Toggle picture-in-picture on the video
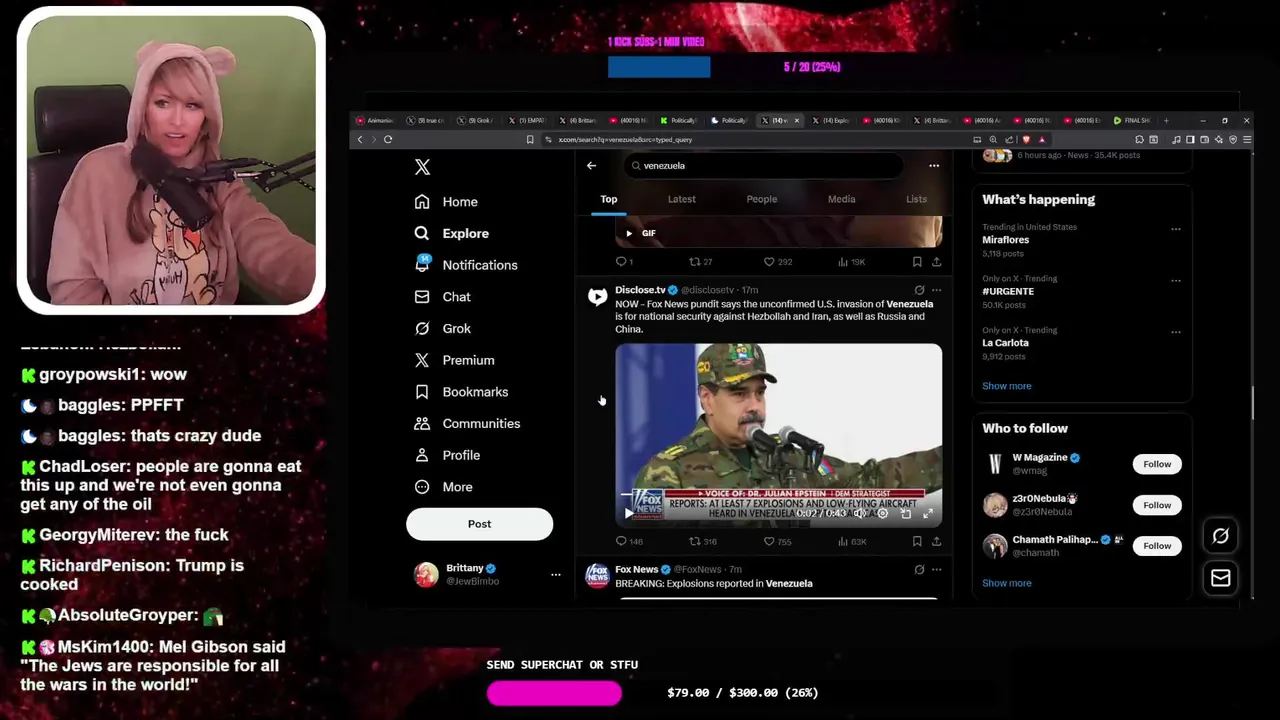Image resolution: width=1280 pixels, height=720 pixels. 905,513
